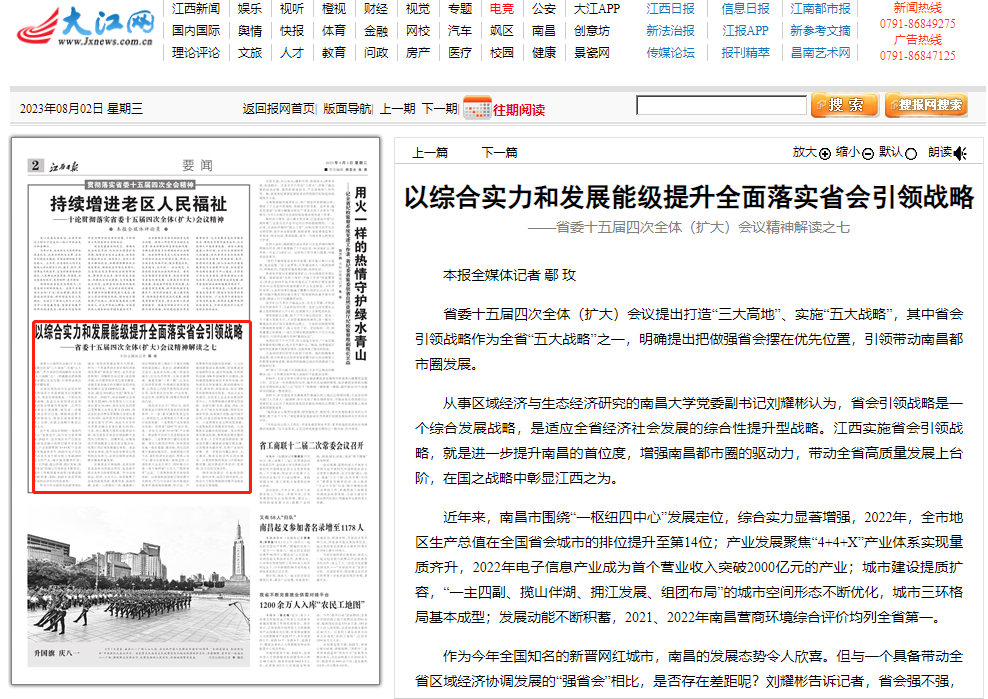Click into the search text field
Viewport: 988px width, 699px height.
coord(721,105)
